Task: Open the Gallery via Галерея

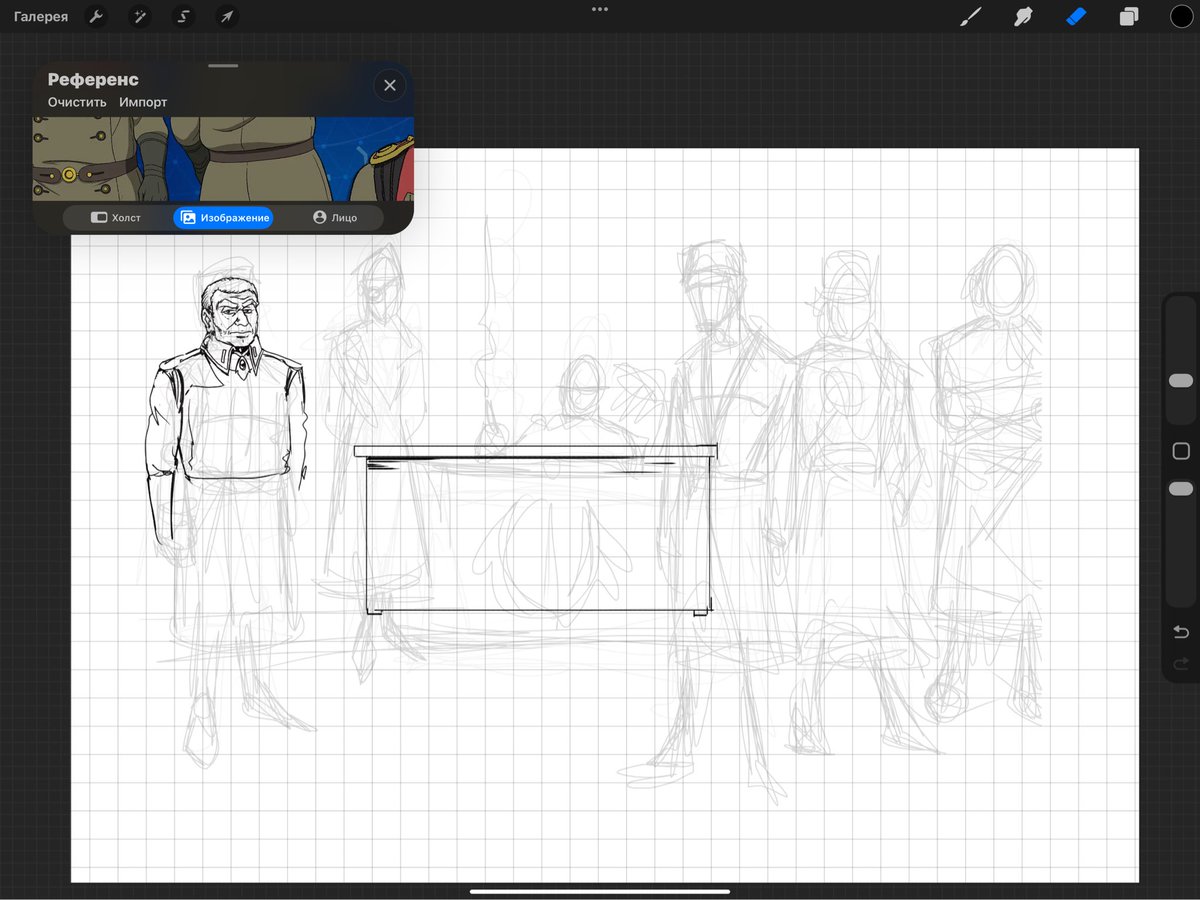Action: (41, 17)
